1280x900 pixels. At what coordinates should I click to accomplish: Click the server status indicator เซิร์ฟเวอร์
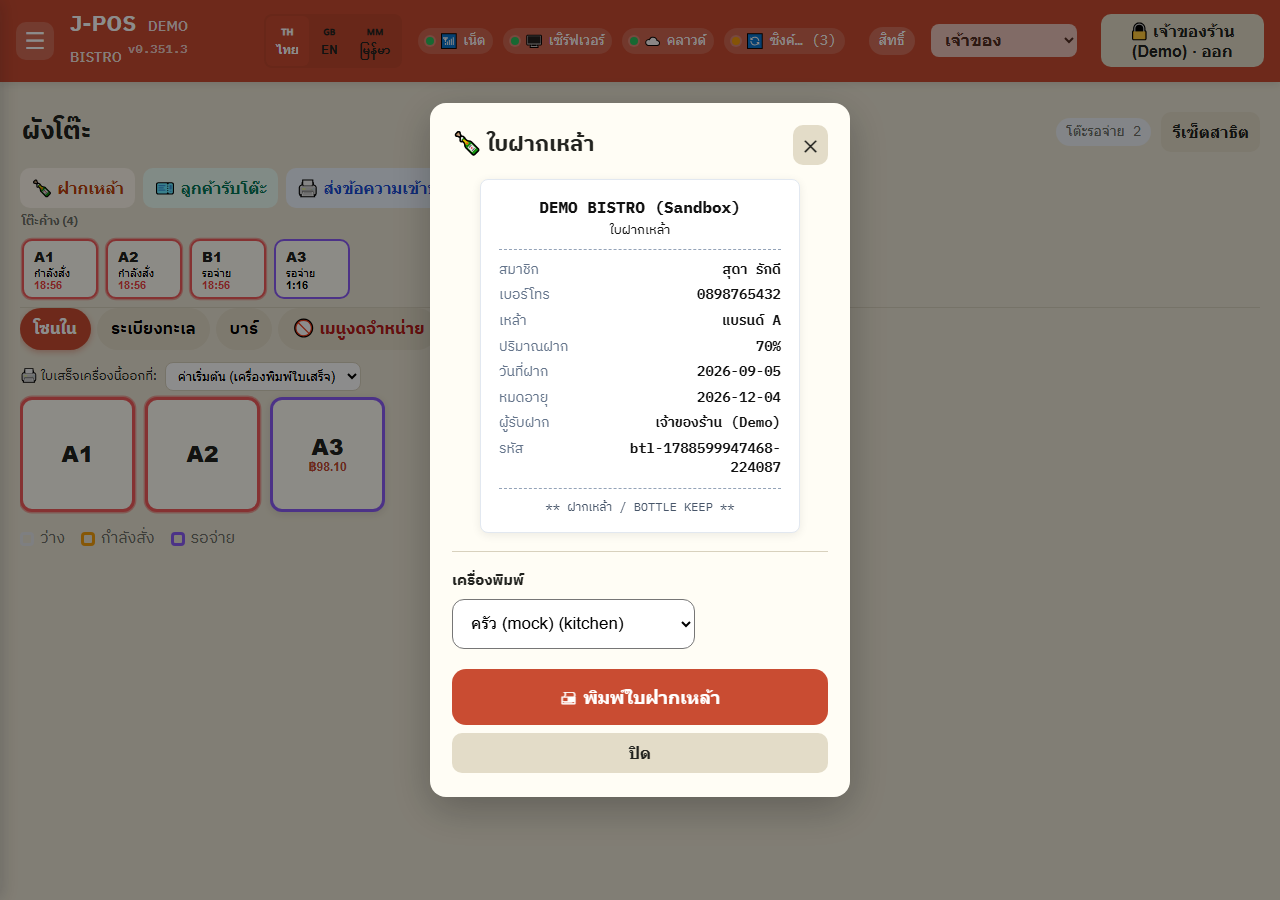(557, 41)
